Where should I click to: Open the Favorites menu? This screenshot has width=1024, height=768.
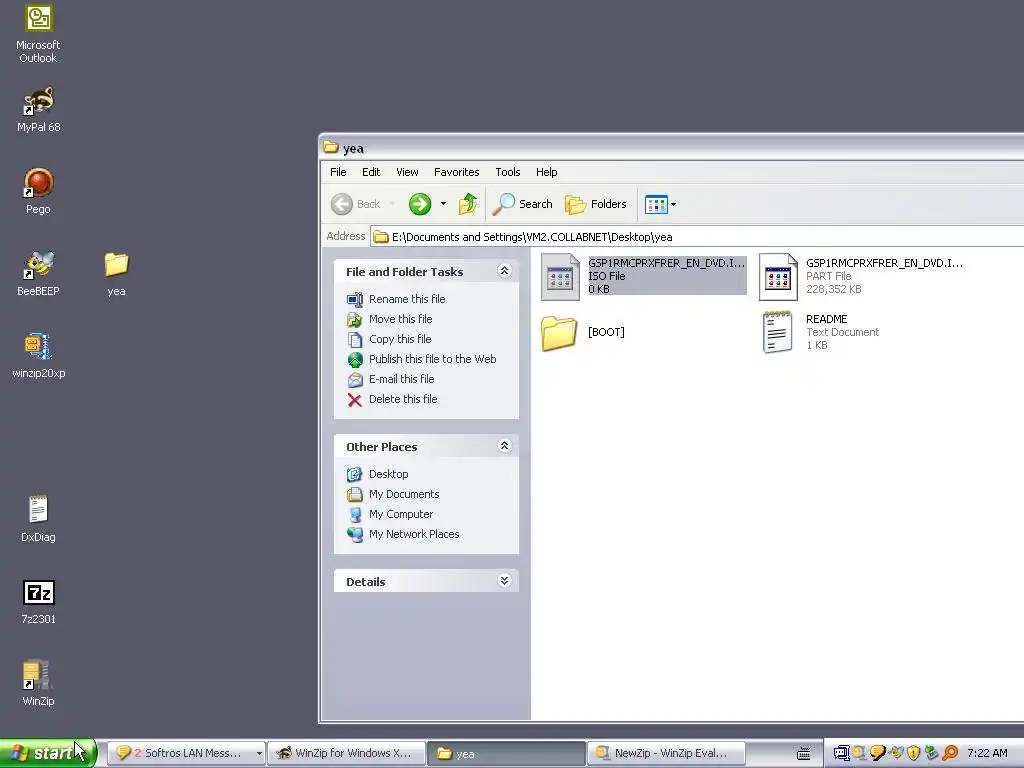click(x=456, y=172)
